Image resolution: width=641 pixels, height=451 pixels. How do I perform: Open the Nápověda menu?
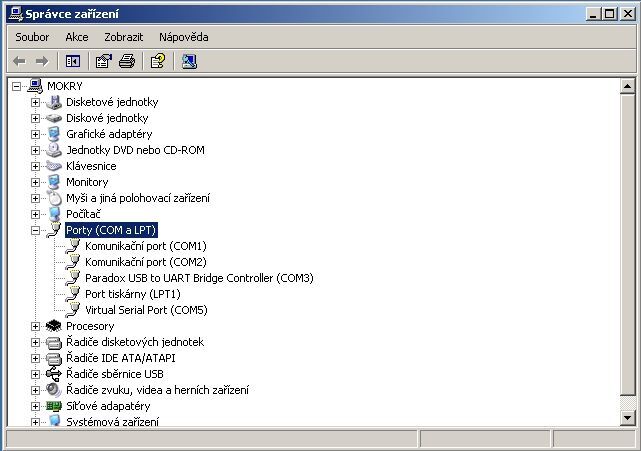click(183, 37)
